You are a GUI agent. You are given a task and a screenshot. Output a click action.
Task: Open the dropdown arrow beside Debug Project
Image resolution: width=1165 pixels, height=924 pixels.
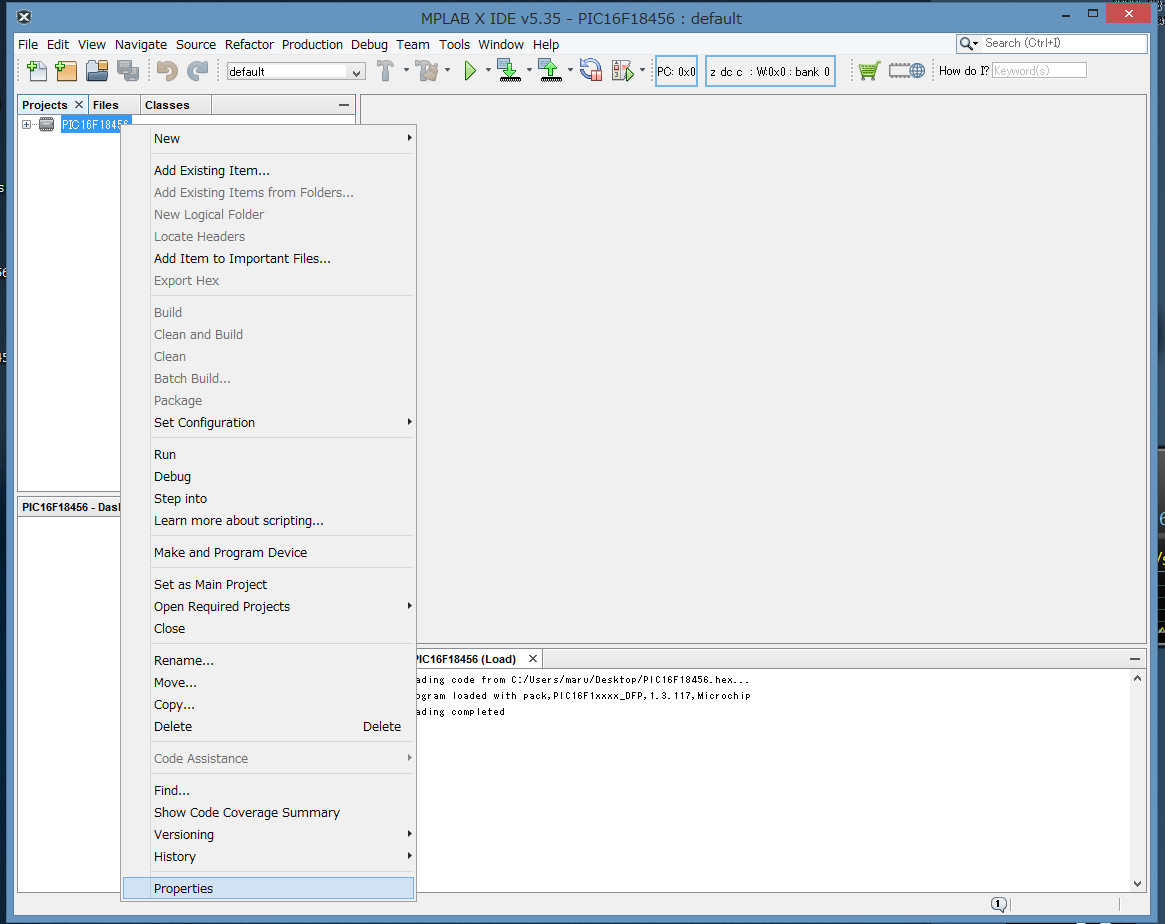coord(642,71)
